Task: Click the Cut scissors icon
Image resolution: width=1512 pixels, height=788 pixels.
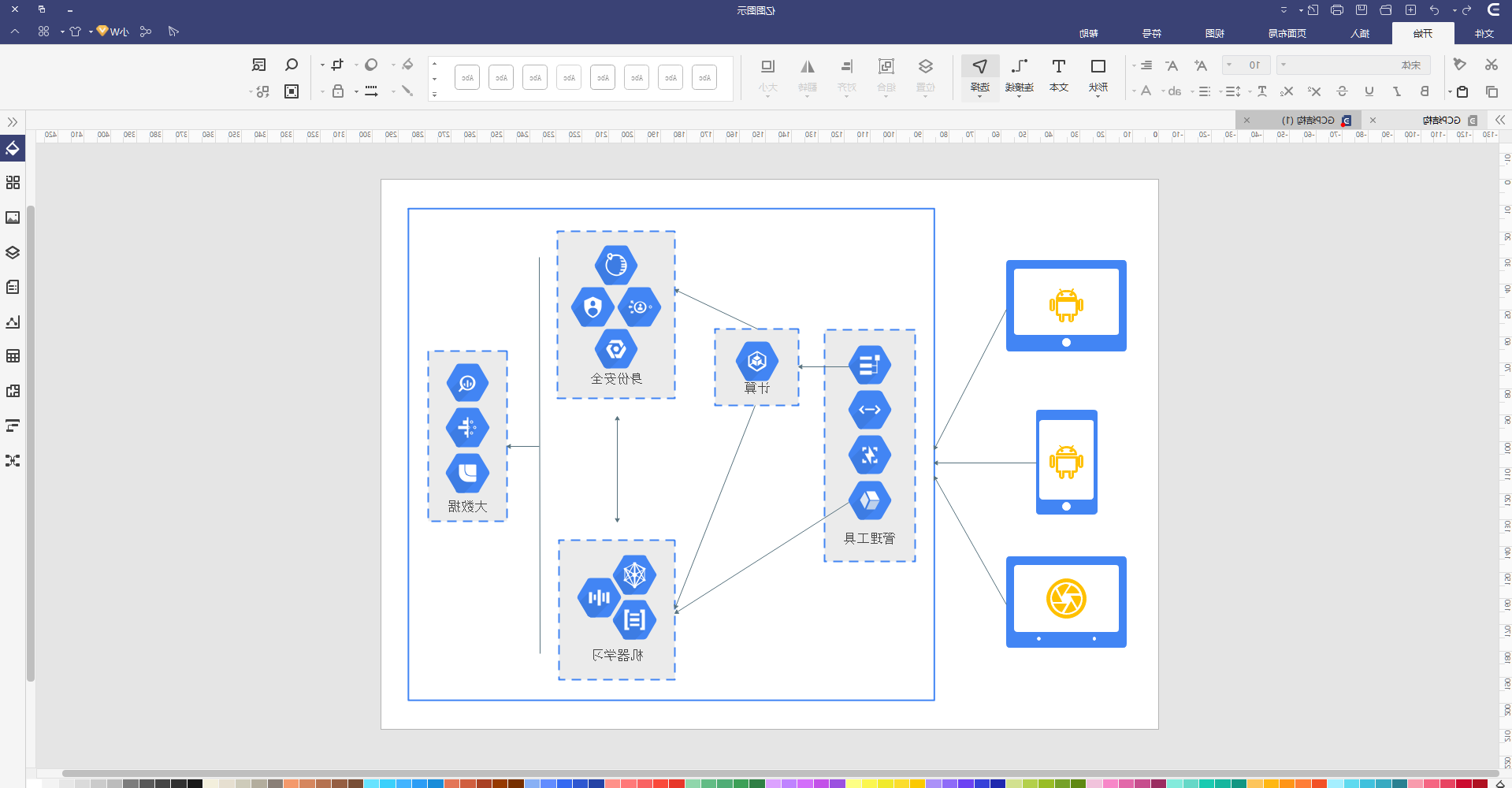Action: pyautogui.click(x=1491, y=65)
